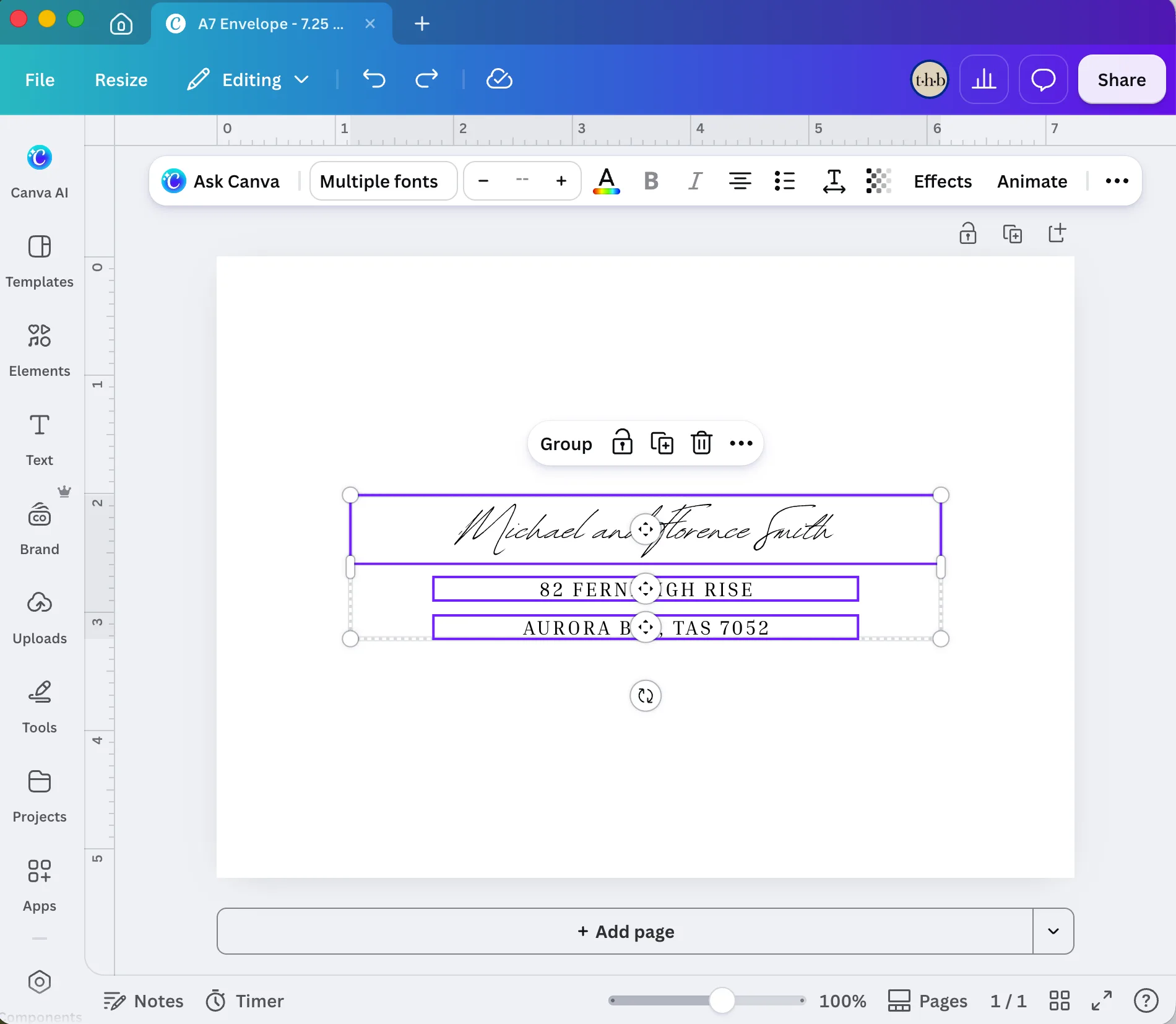The height and width of the screenshot is (1024, 1176).
Task: Open the transparency checkerboard control
Action: pos(878,181)
